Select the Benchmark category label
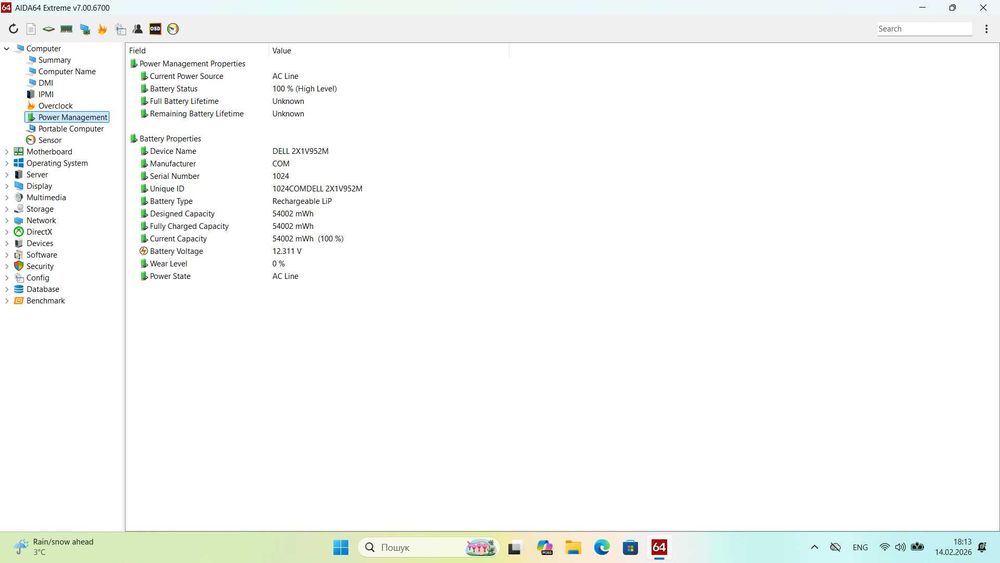The image size is (1000, 563). click(45, 301)
